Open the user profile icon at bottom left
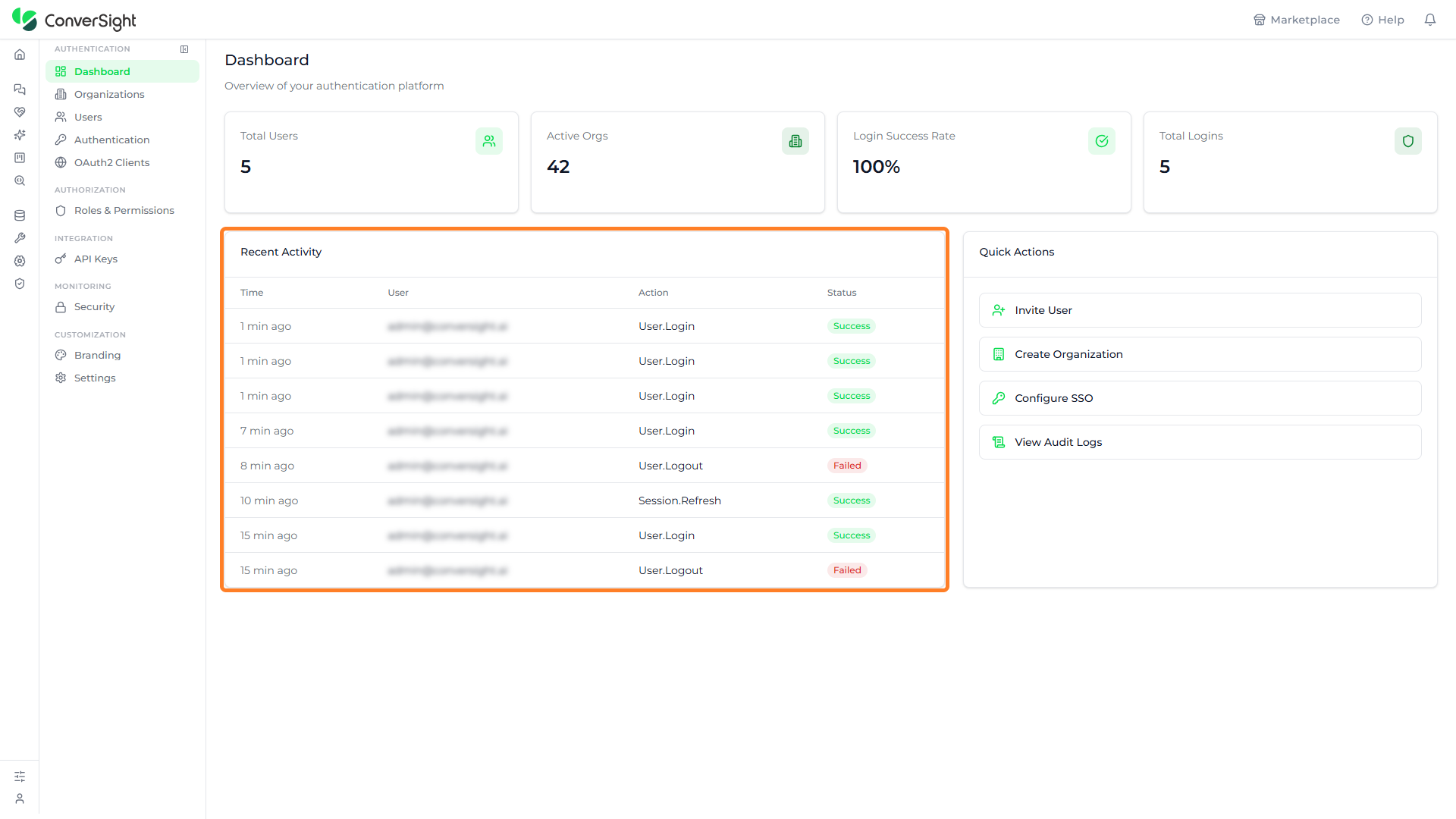 tap(20, 799)
